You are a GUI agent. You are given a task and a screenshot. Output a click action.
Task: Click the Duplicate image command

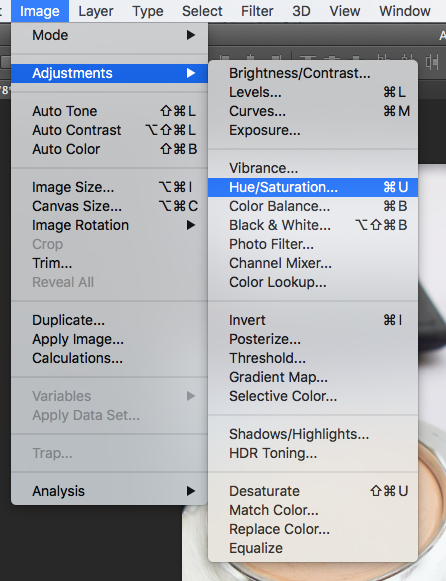coord(109,320)
